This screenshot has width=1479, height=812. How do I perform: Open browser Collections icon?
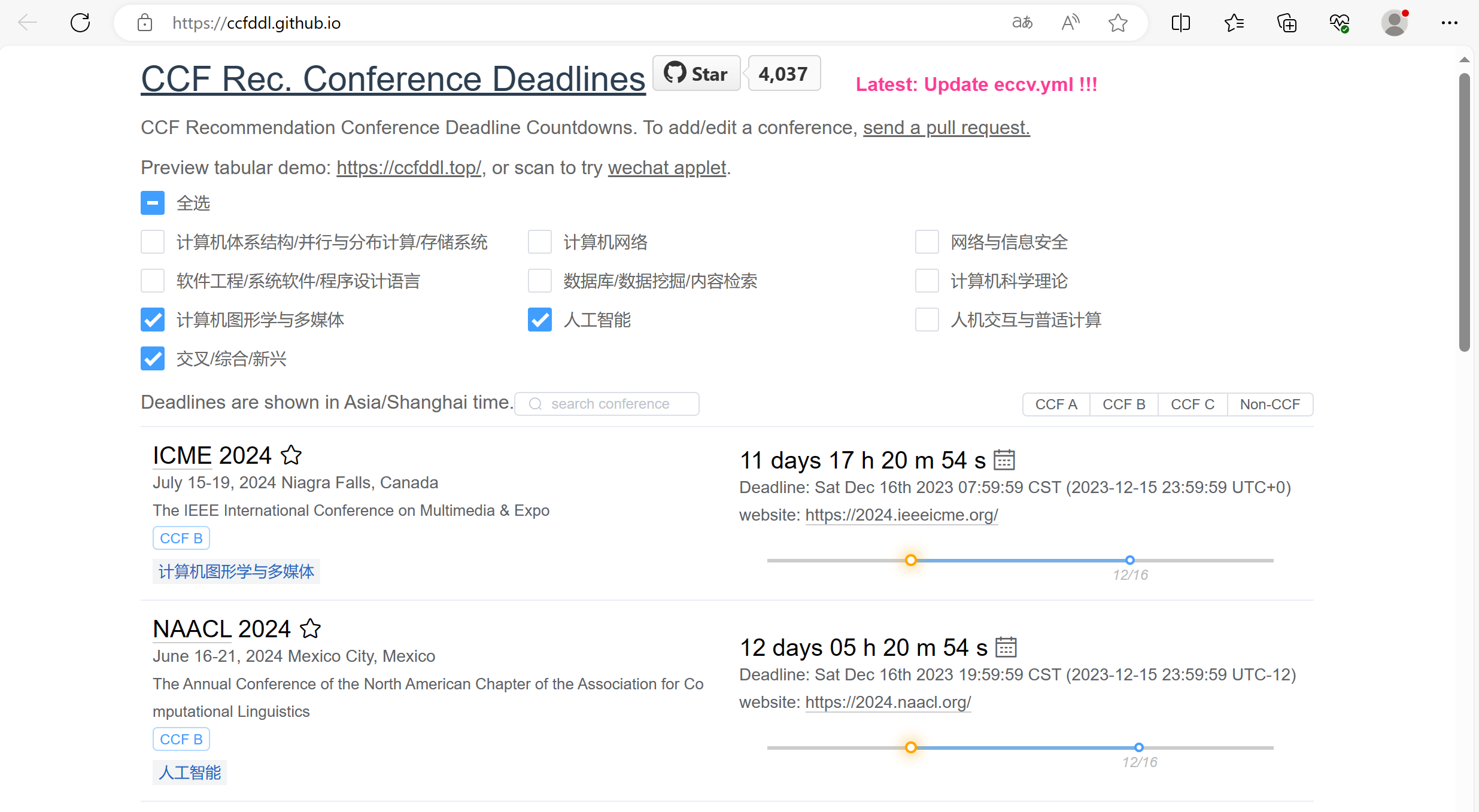(1286, 23)
